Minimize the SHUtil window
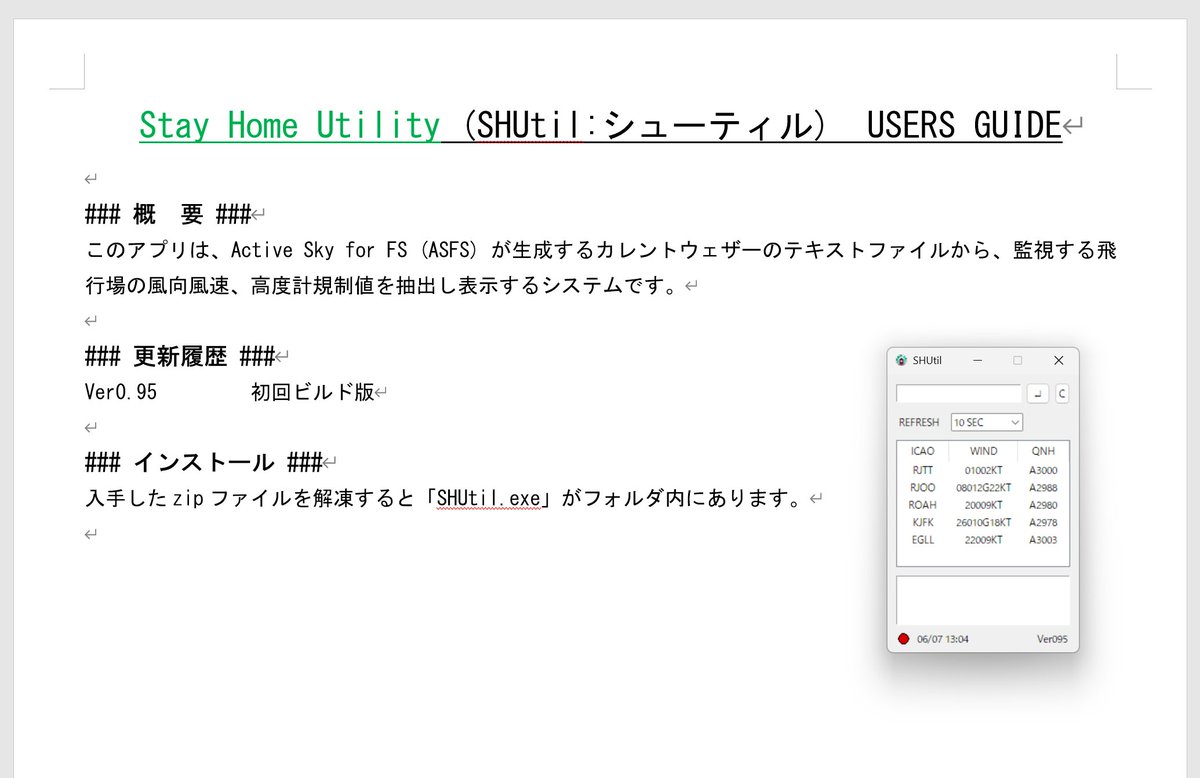This screenshot has height=778, width=1200. point(978,360)
